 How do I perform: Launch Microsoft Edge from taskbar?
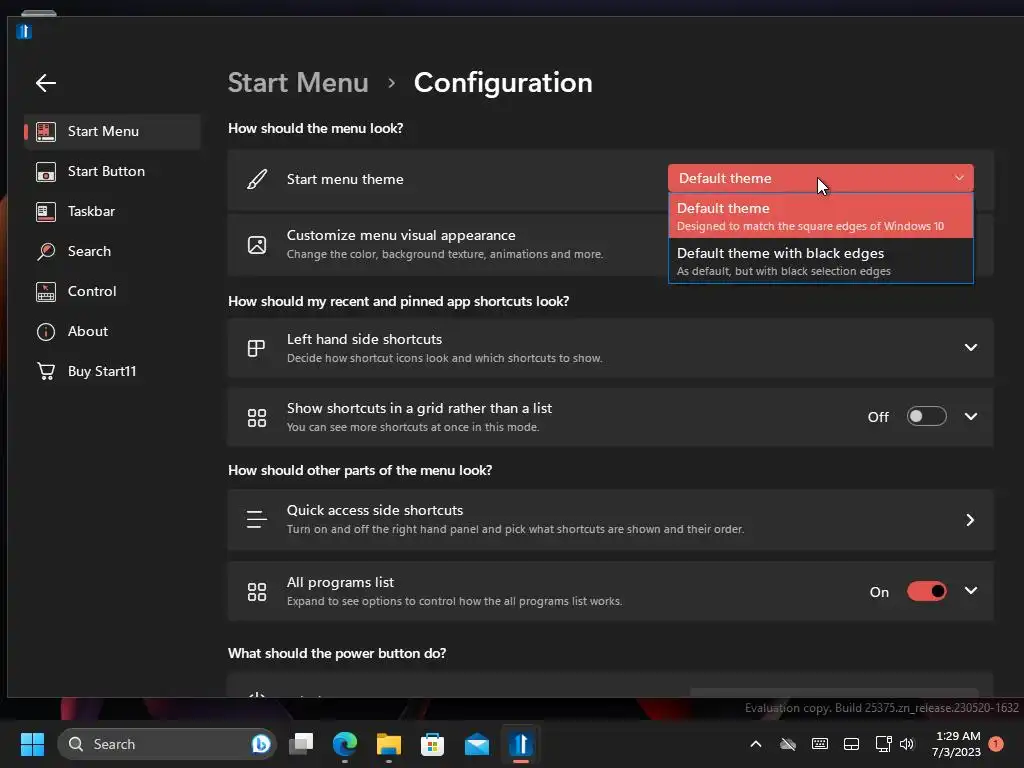click(345, 744)
